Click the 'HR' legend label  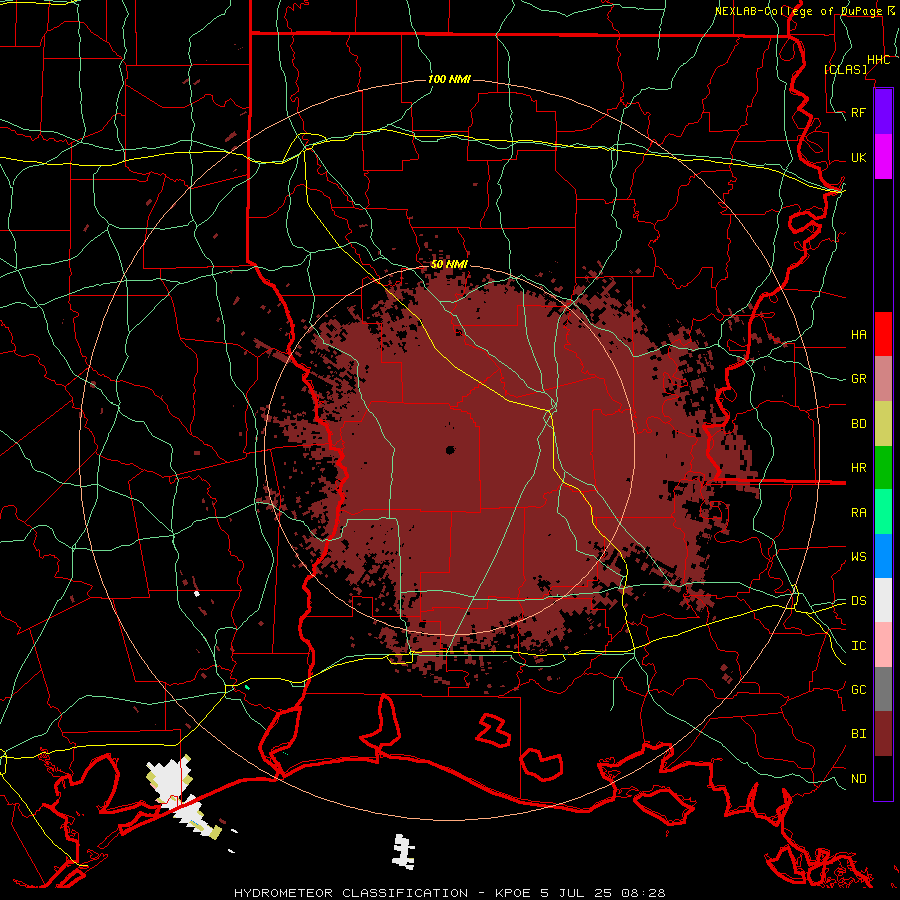point(859,468)
